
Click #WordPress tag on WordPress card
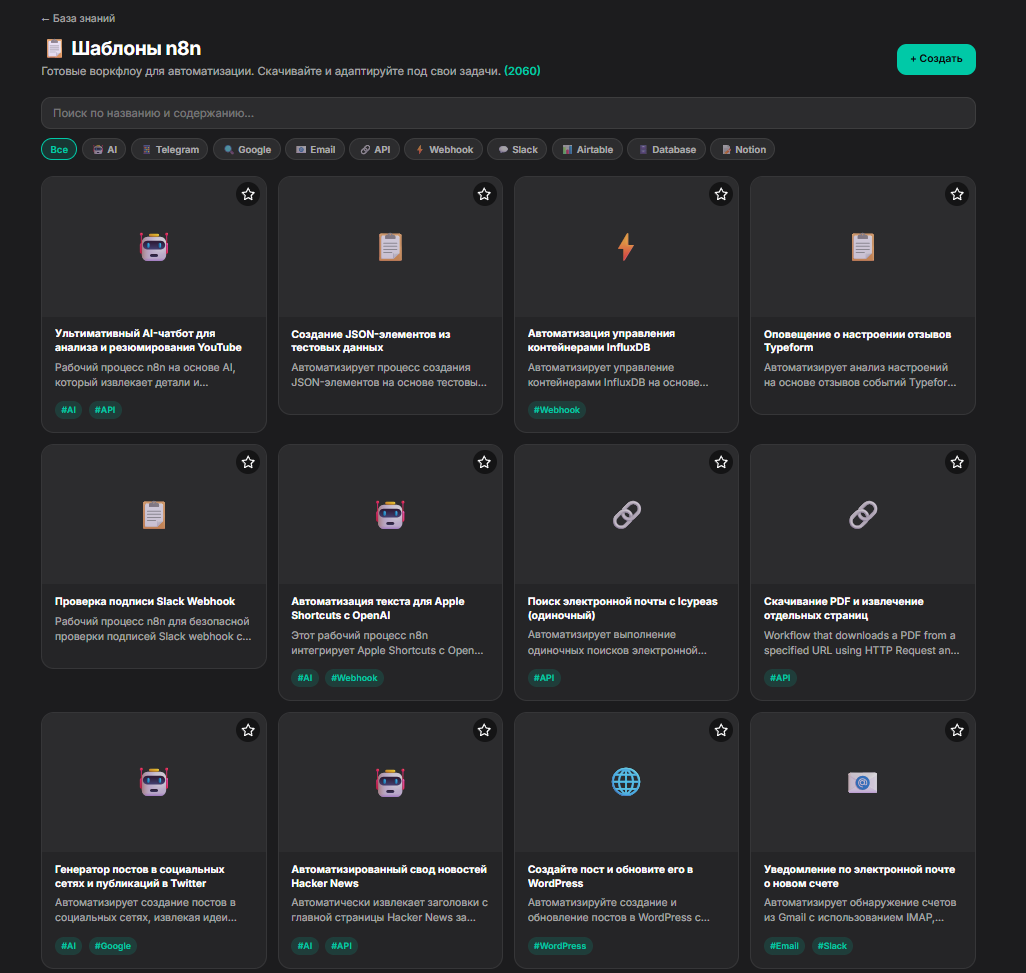pos(559,946)
